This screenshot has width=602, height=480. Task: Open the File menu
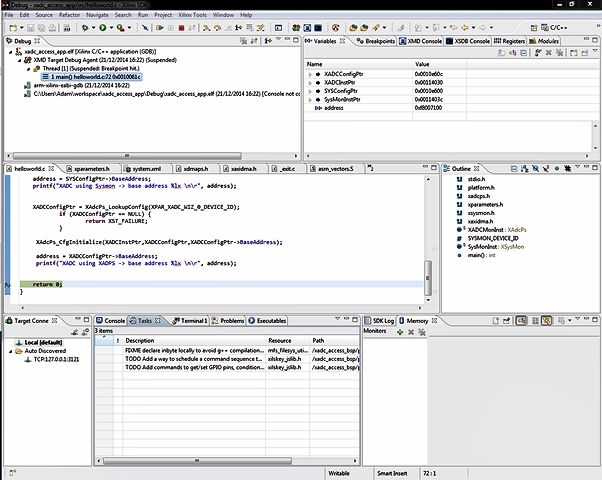coord(8,15)
